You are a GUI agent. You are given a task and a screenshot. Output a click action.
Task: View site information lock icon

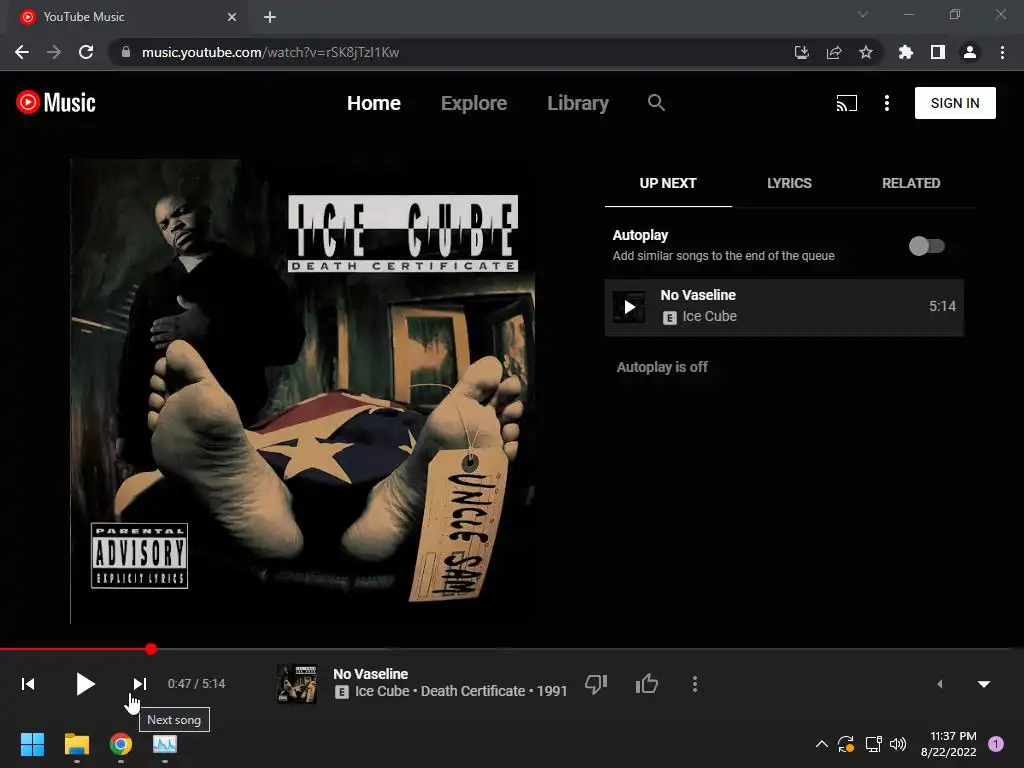pyautogui.click(x=126, y=52)
